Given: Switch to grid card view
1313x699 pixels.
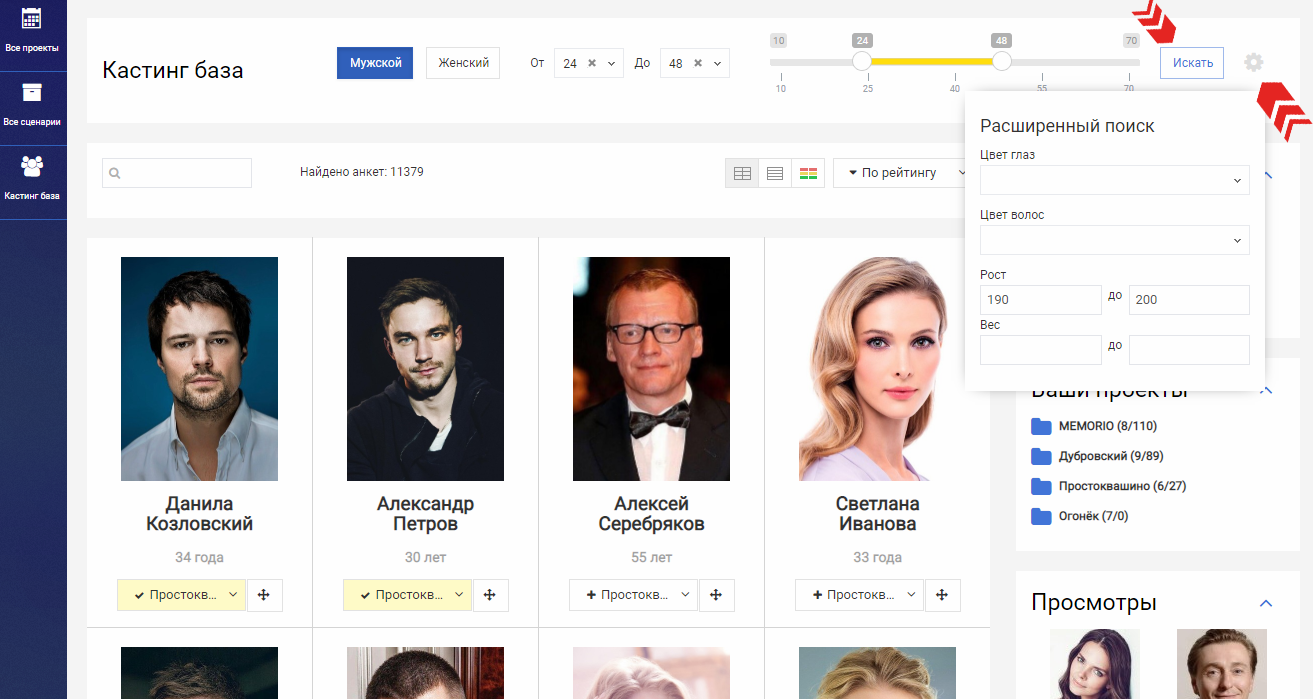Looking at the screenshot, I should click(x=742, y=173).
